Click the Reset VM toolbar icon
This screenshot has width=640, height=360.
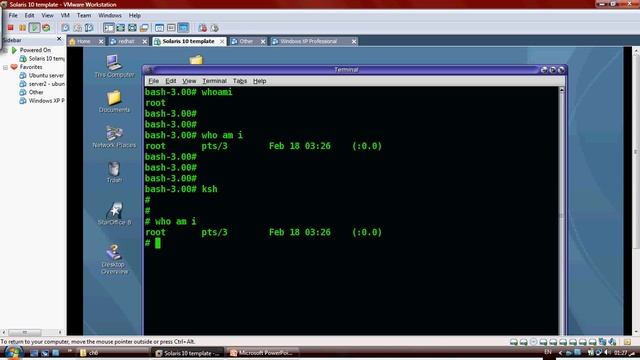click(46, 28)
